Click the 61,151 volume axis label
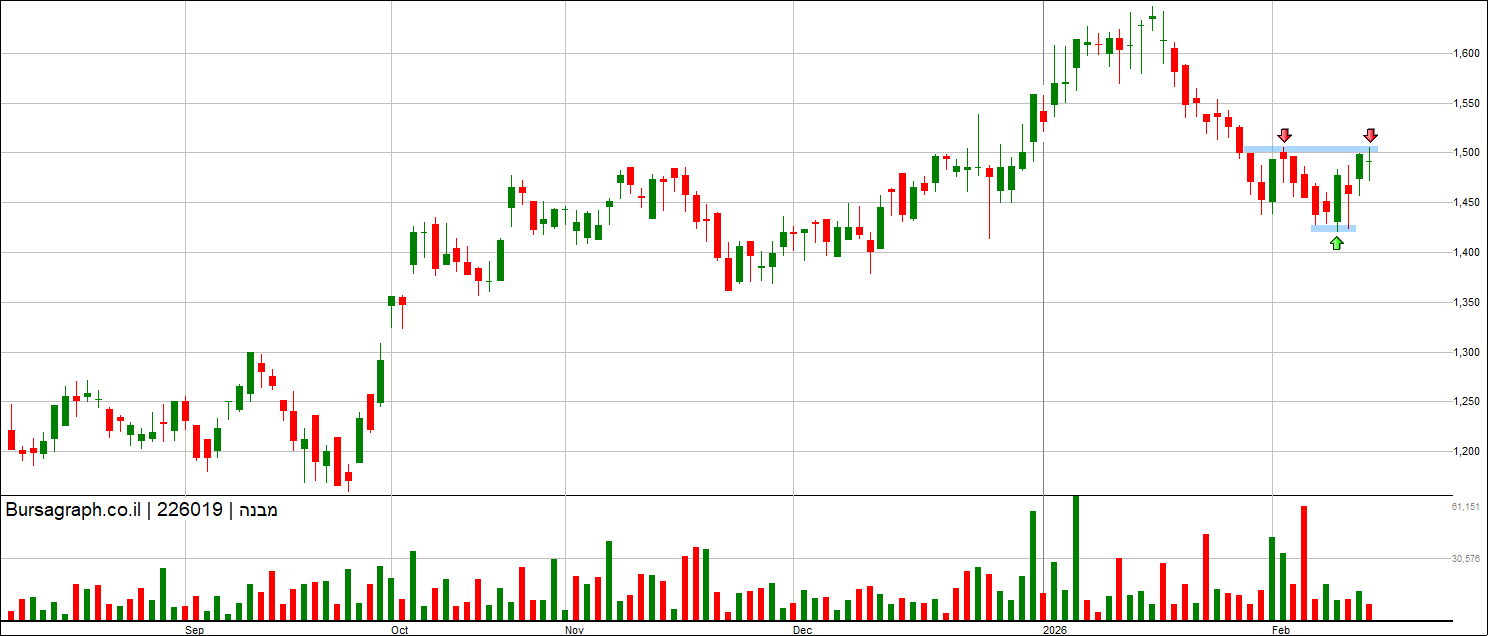 [x=1466, y=508]
